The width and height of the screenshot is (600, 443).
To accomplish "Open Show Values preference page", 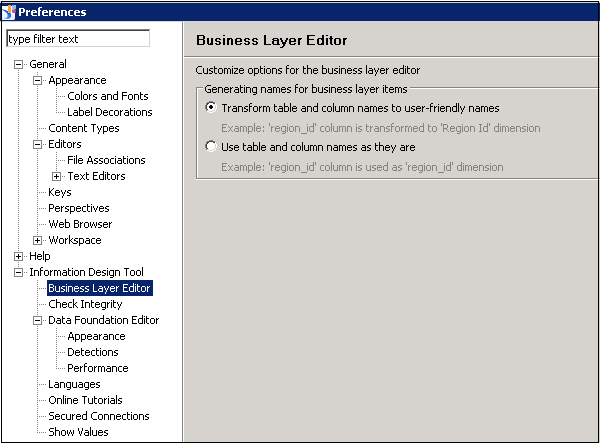I will pyautogui.click(x=78, y=432).
